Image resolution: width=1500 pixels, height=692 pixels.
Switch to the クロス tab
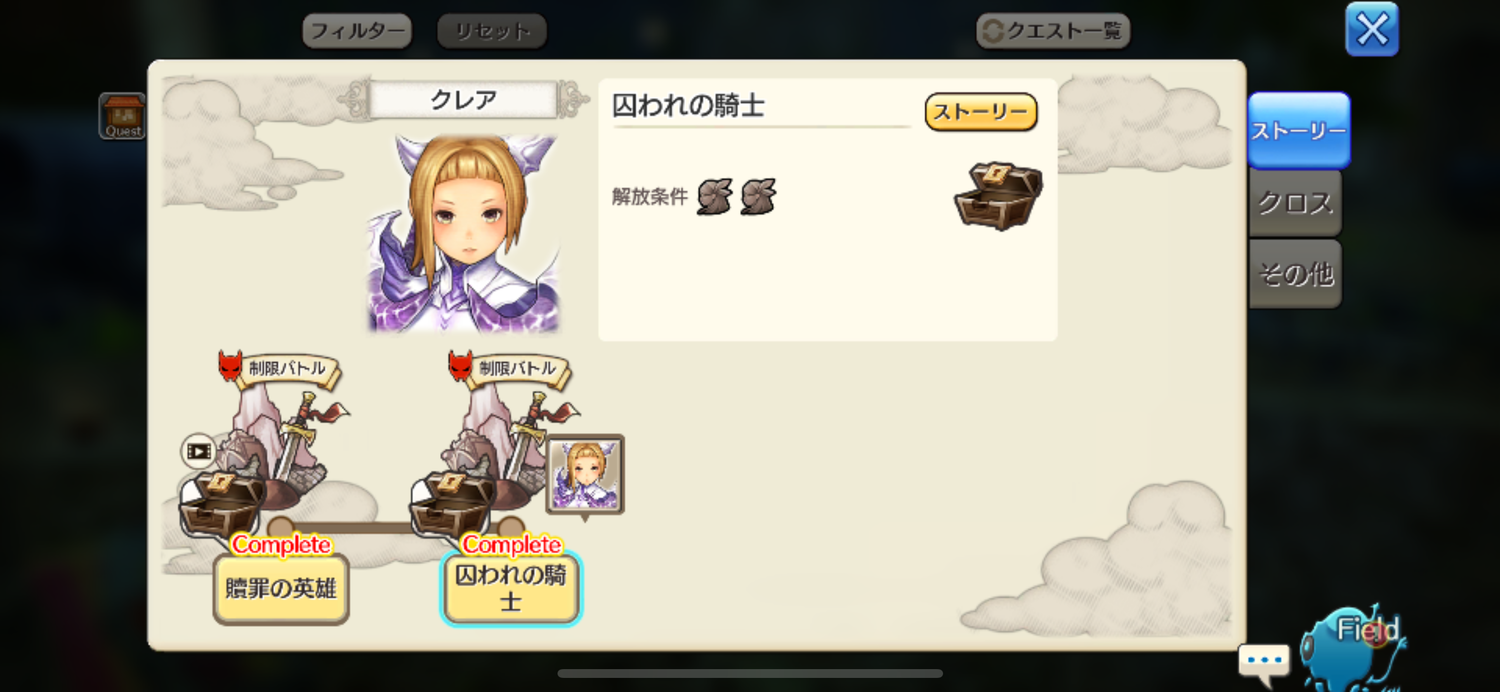1295,203
